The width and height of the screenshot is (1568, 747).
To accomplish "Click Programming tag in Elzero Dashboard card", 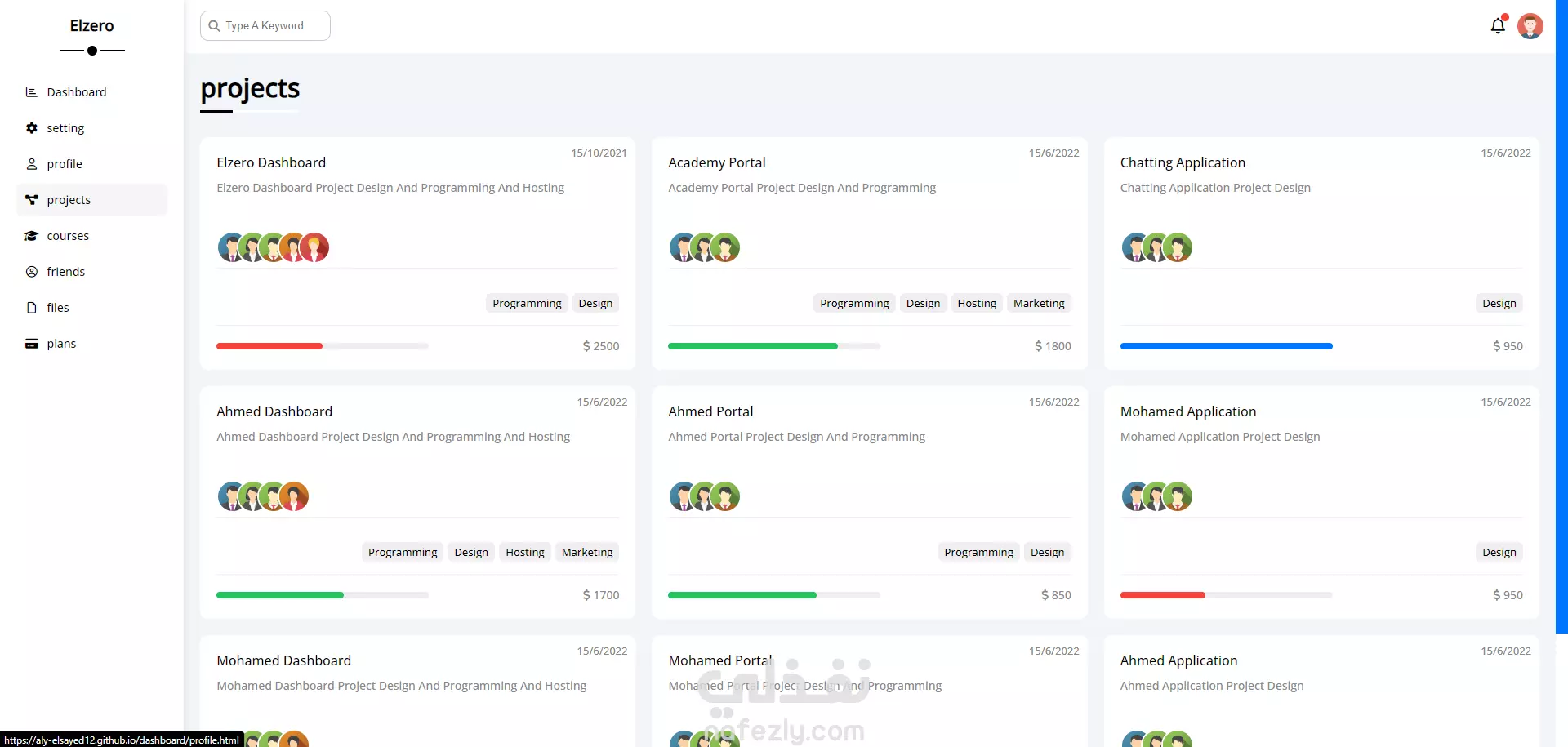I will pyautogui.click(x=527, y=304).
